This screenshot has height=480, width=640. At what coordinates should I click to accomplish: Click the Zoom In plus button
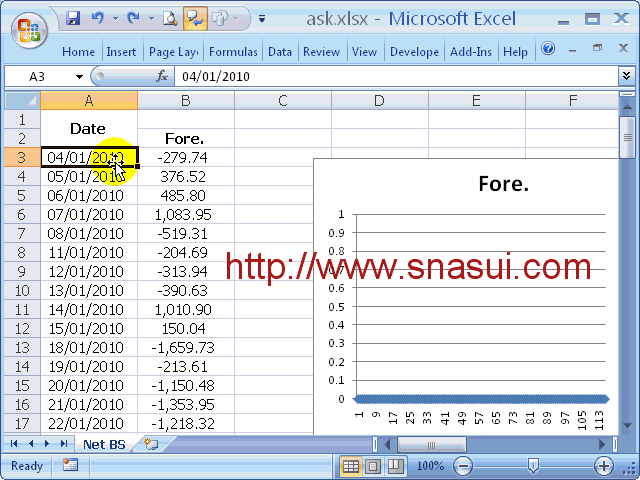point(604,466)
